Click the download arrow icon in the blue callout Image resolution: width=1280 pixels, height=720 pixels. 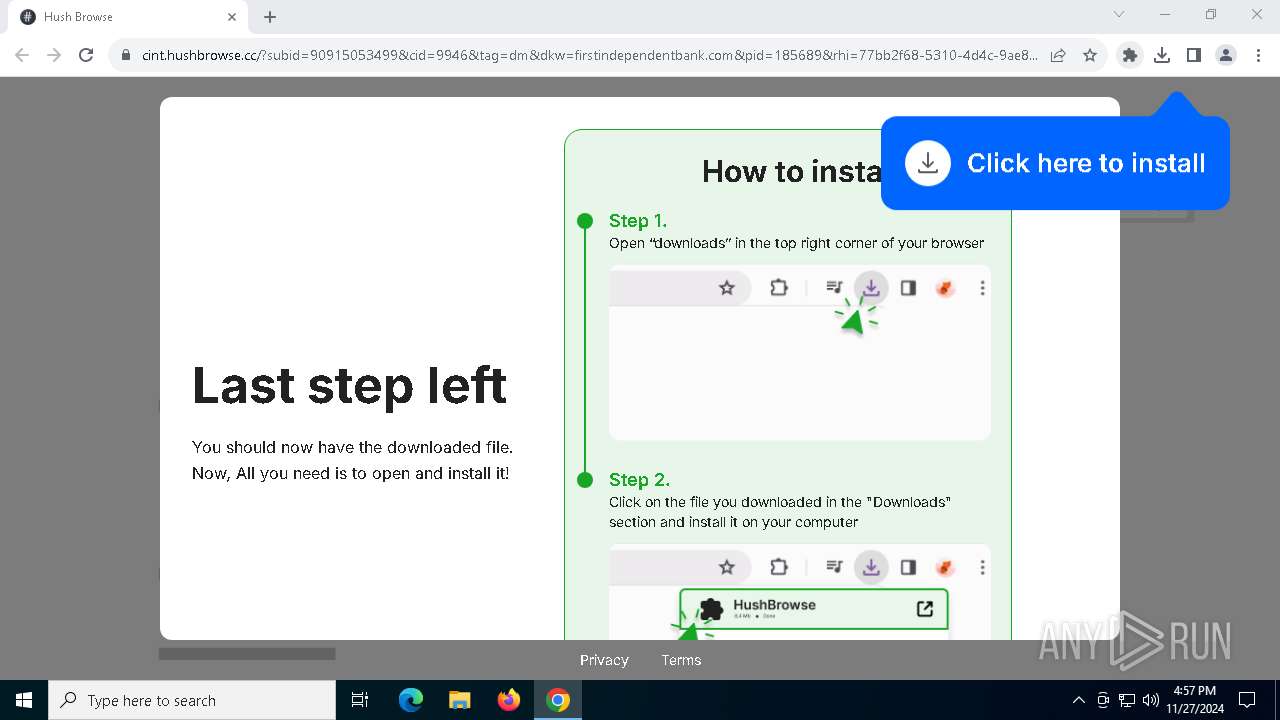coord(928,163)
